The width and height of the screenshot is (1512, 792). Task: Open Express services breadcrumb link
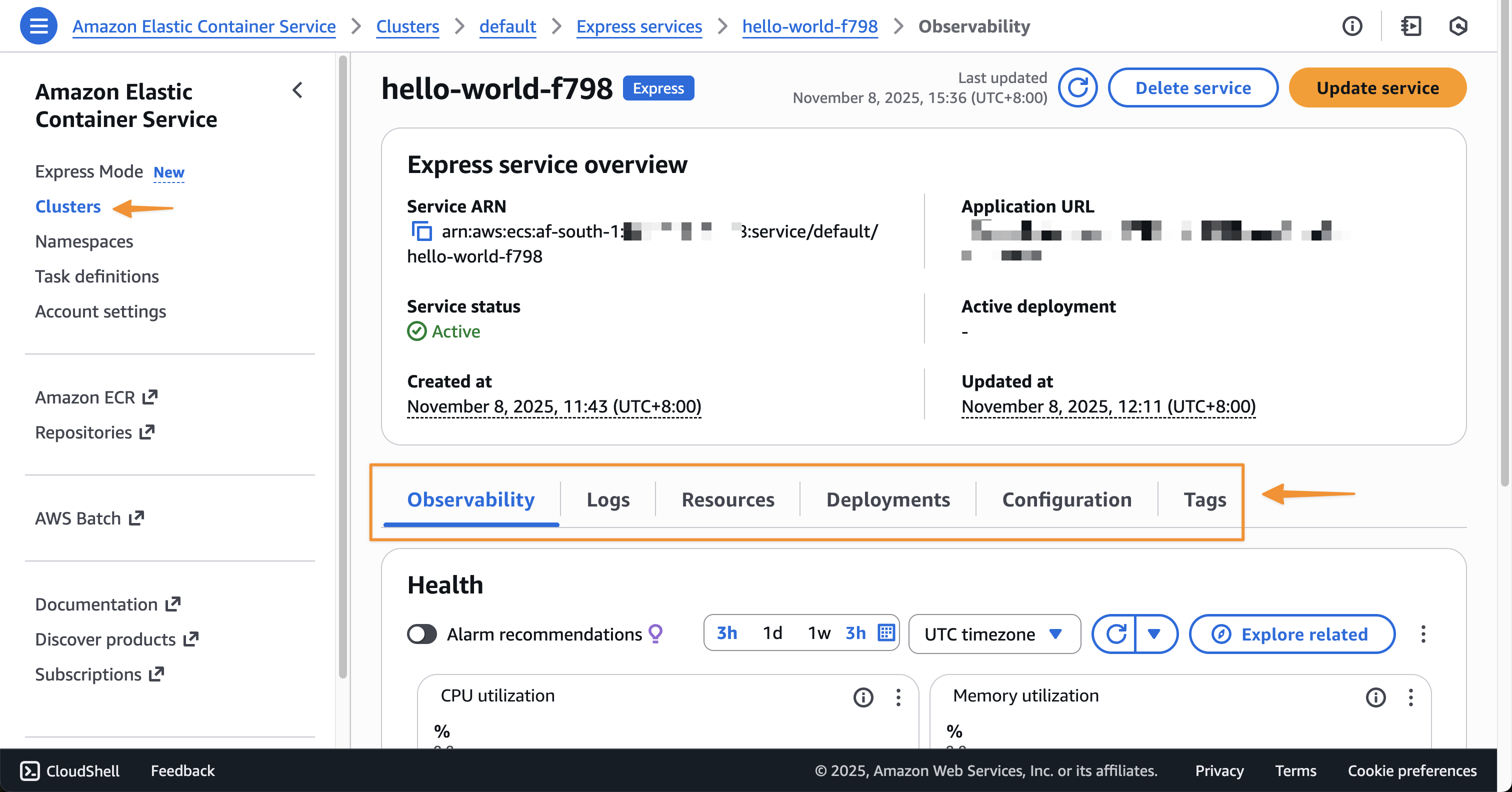(638, 26)
